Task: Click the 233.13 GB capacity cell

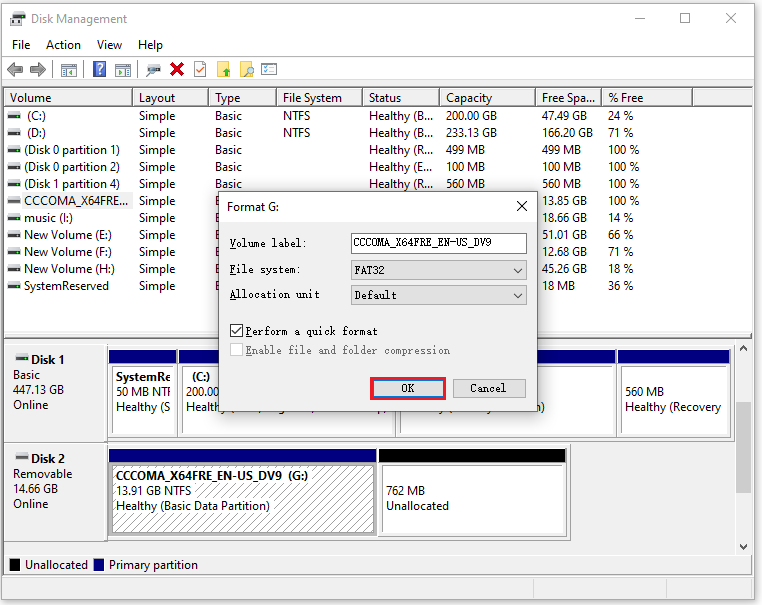Action: pos(471,133)
